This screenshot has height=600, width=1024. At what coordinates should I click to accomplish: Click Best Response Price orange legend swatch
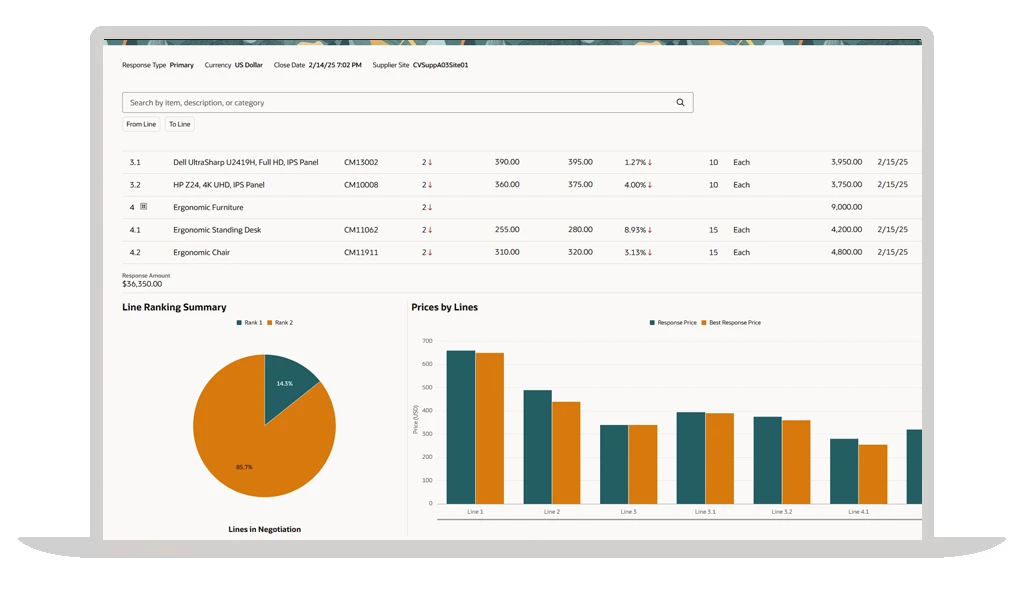point(704,323)
